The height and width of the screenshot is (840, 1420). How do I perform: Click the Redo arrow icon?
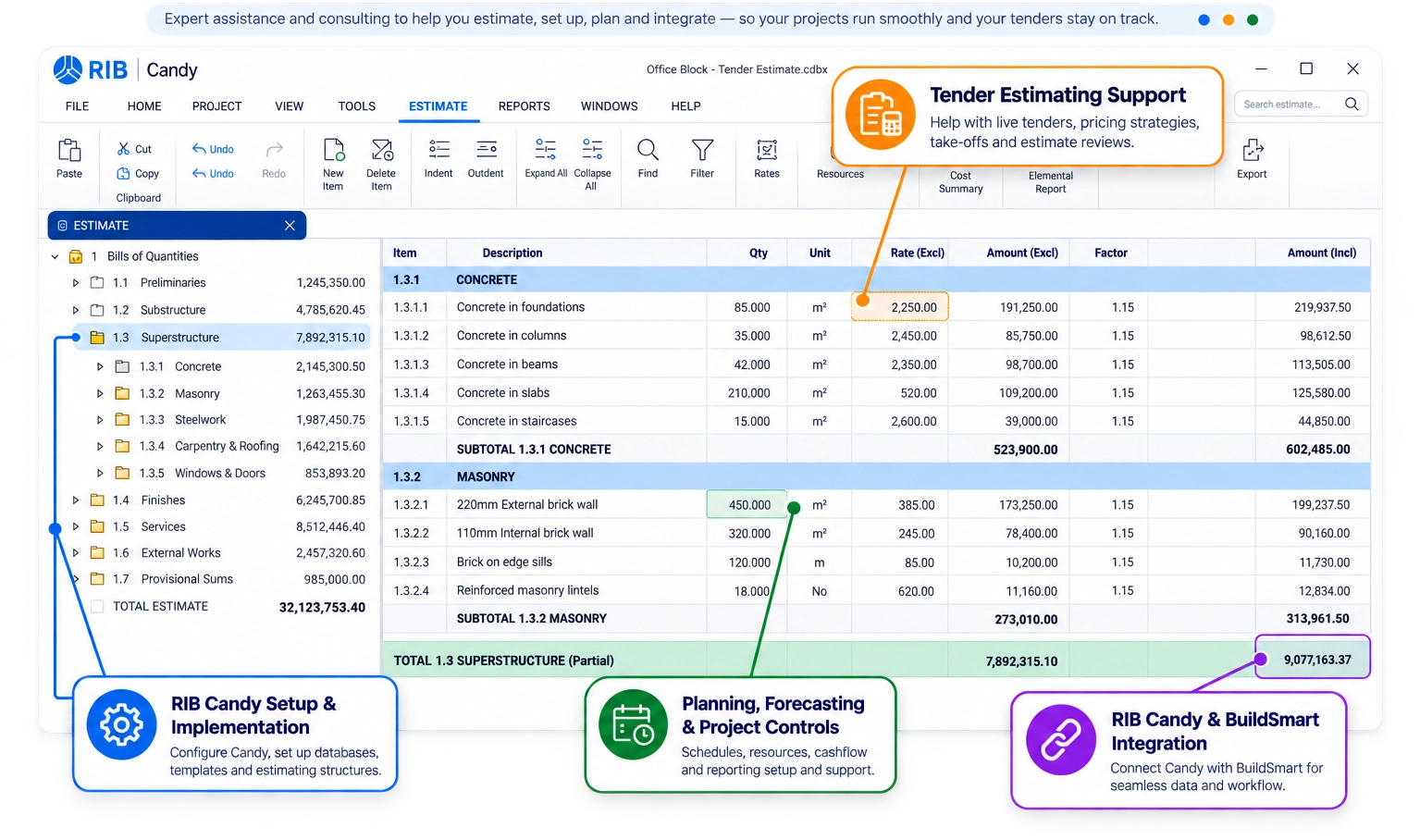coord(274,149)
